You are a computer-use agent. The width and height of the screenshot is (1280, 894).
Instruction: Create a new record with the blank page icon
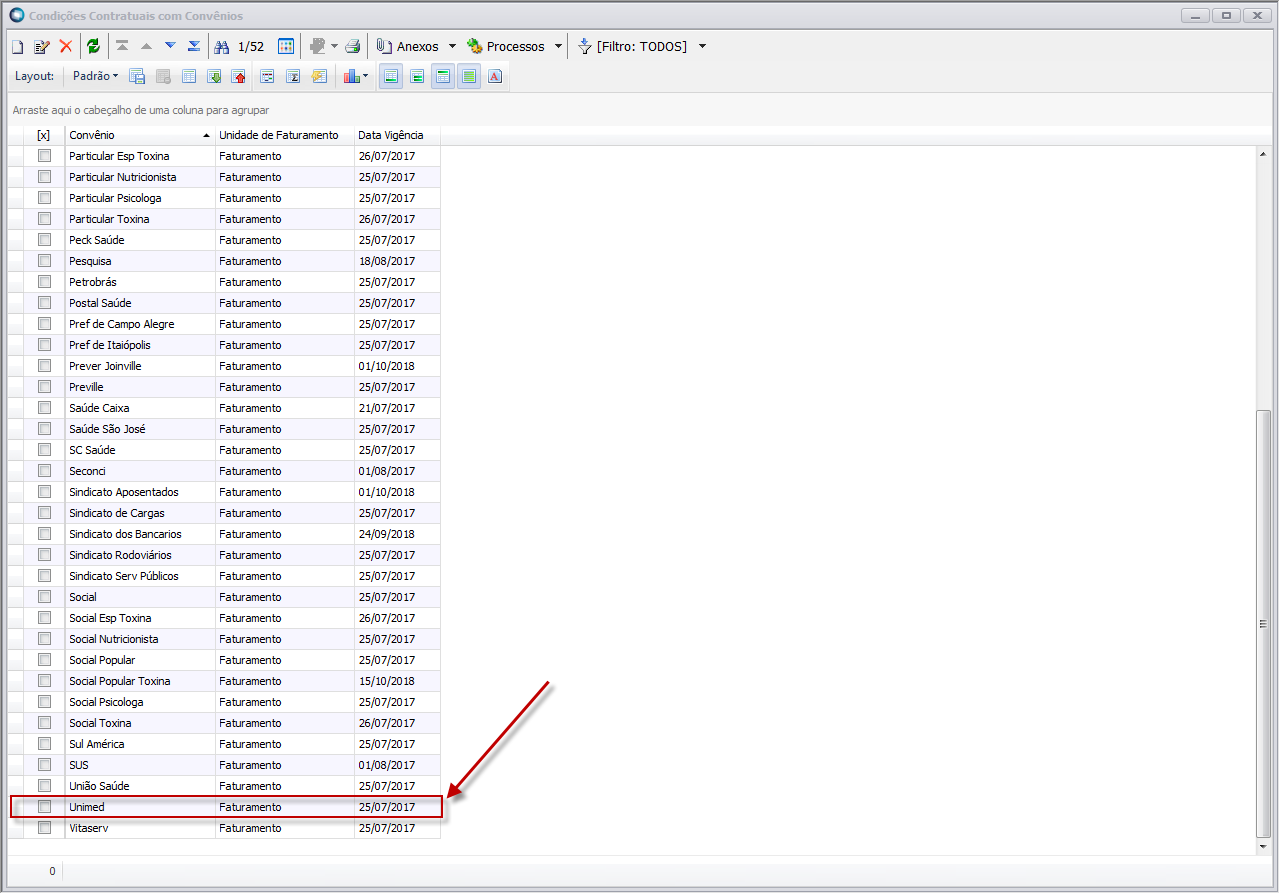(17, 47)
